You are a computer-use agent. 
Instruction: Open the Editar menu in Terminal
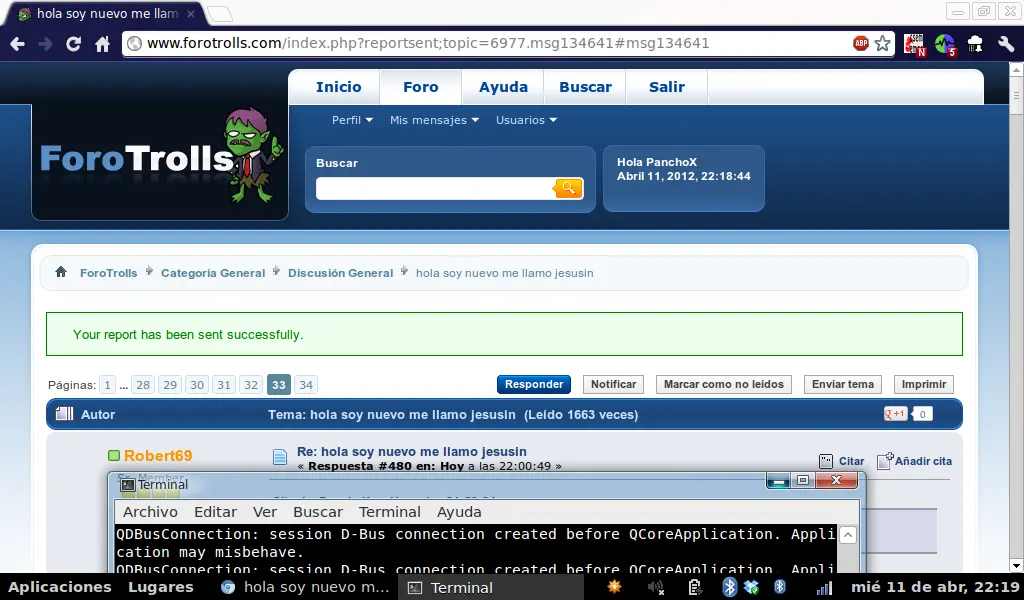216,512
